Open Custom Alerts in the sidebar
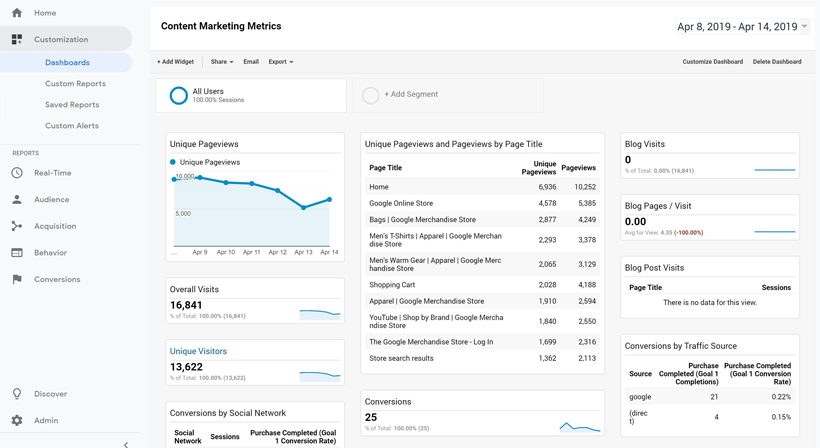820x448 pixels. tap(72, 125)
